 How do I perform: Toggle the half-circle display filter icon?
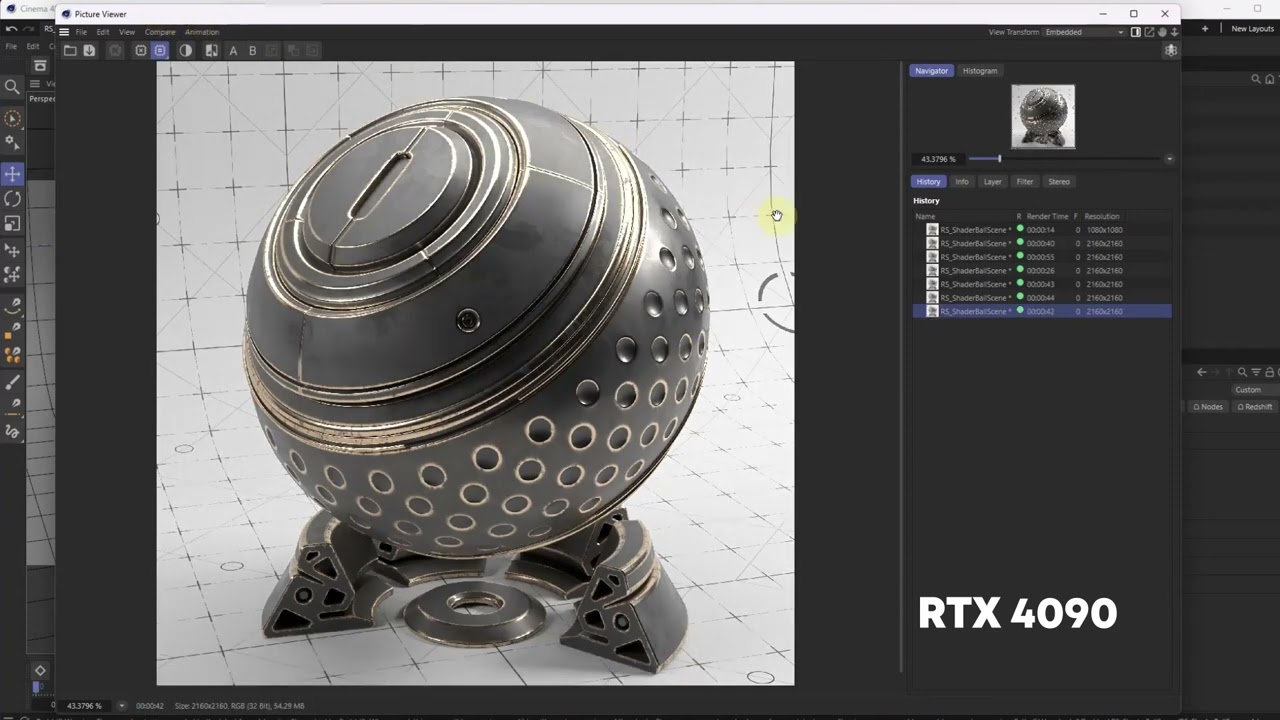click(x=186, y=50)
